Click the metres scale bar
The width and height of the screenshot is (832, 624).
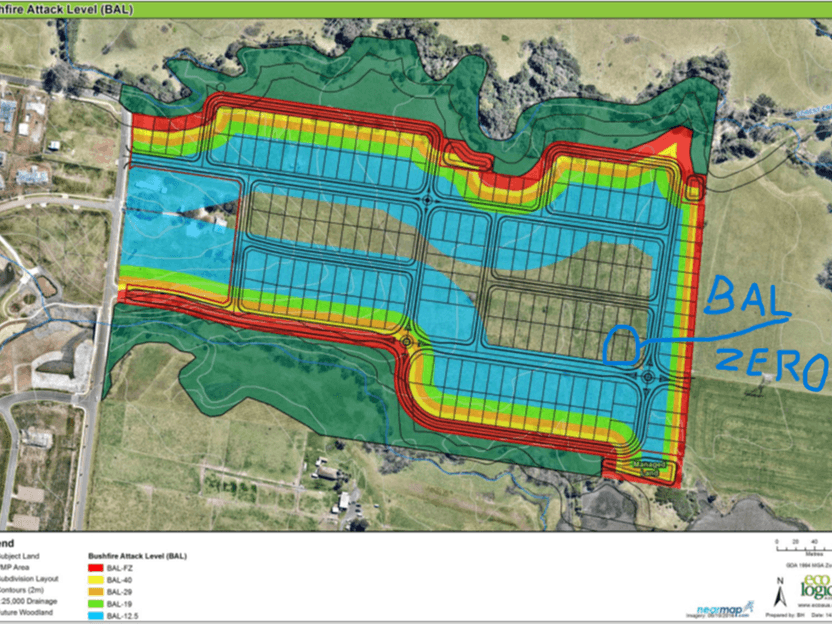(803, 548)
